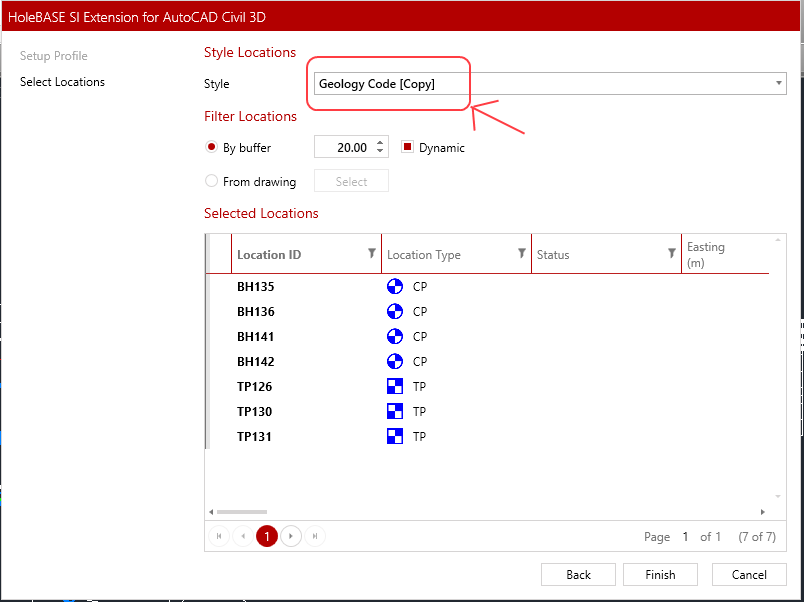
Task: Select the TP symbol on the TP130 row
Action: (x=395, y=411)
